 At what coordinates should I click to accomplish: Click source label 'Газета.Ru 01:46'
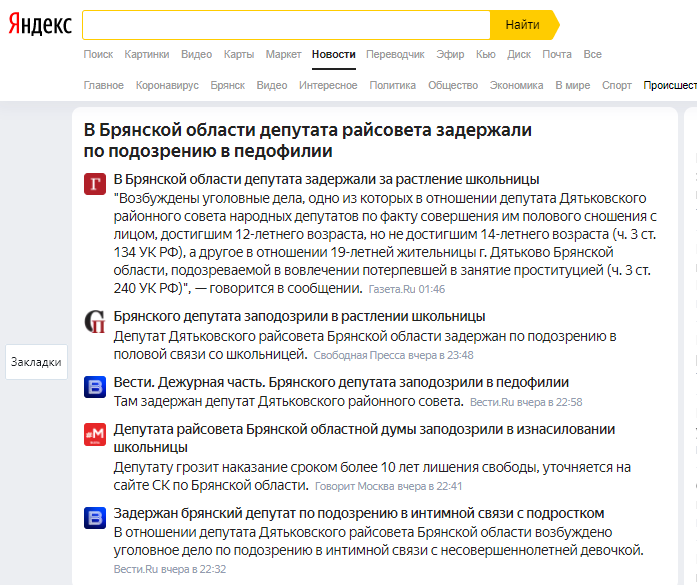(x=407, y=289)
